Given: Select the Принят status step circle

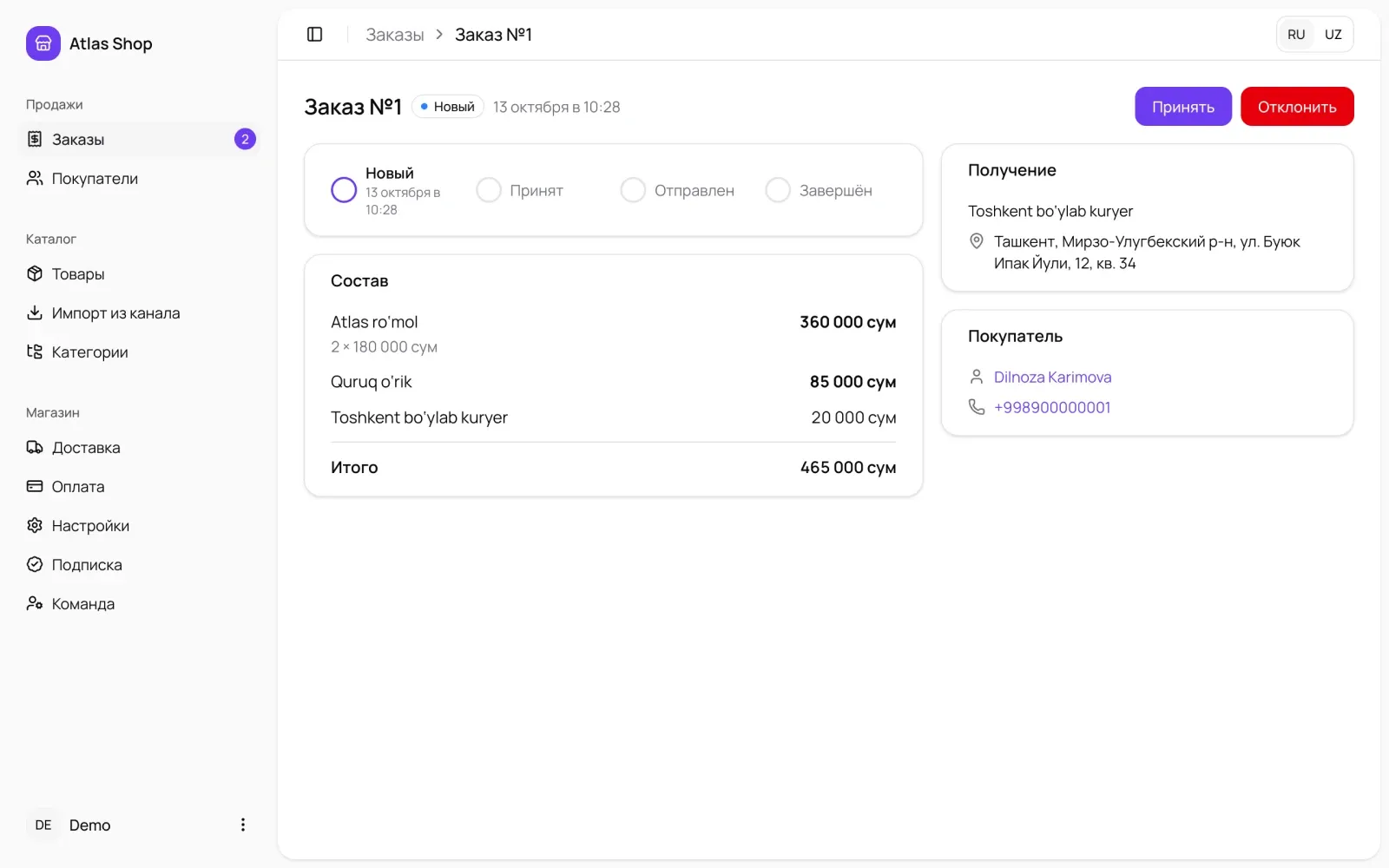Looking at the screenshot, I should click(x=489, y=190).
